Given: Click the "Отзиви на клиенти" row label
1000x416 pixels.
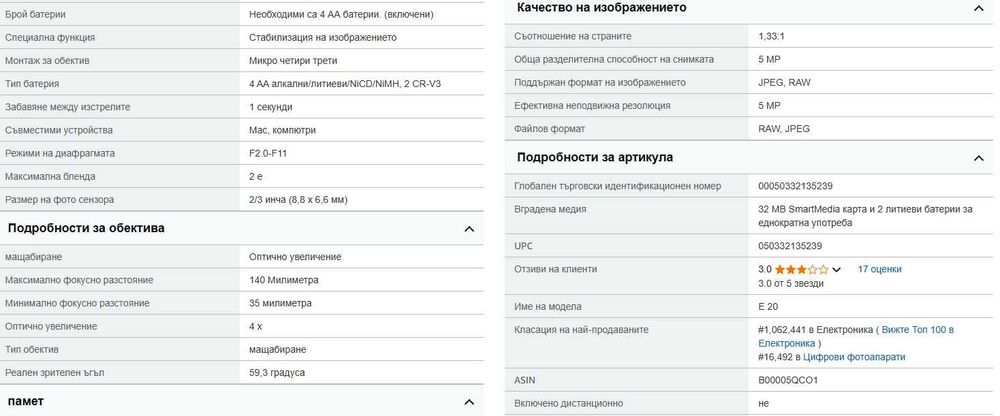Looking at the screenshot, I should (555, 270).
